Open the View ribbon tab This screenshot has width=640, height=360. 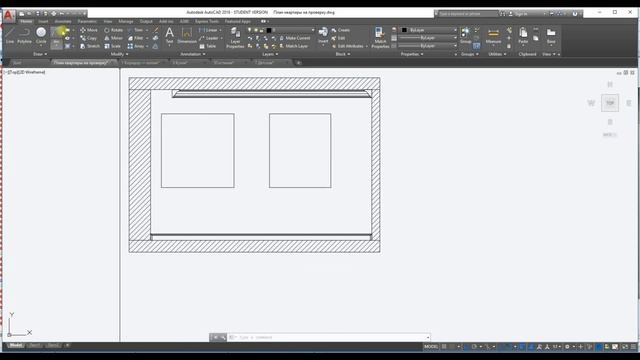pos(108,21)
